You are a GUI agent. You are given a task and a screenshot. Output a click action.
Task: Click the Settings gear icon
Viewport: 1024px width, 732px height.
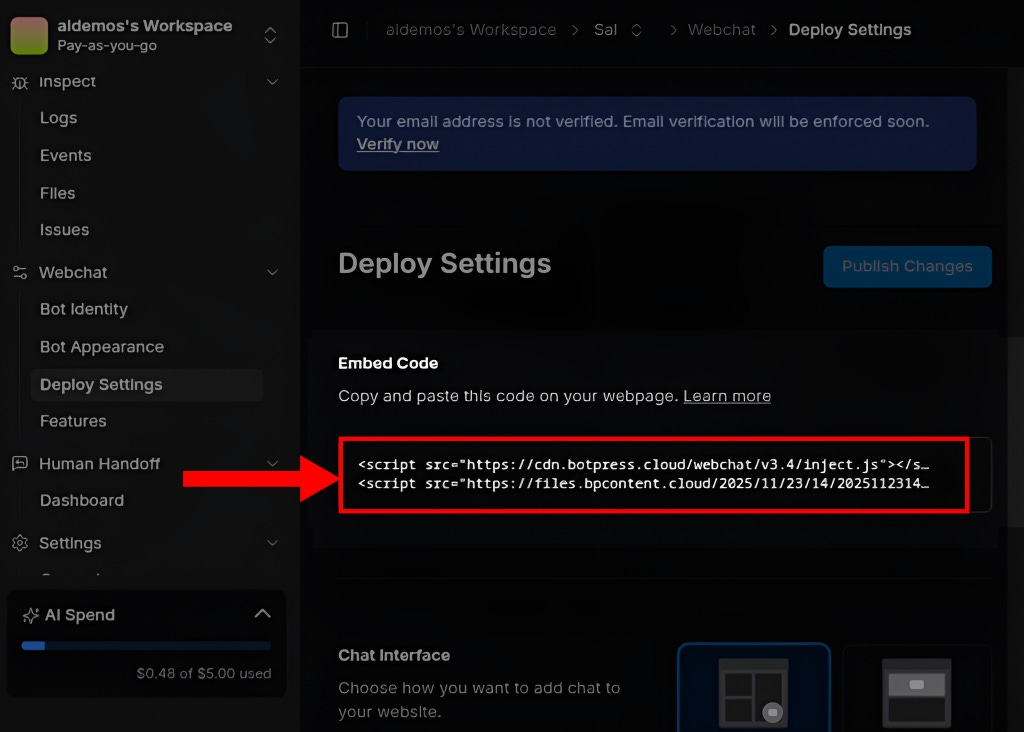tap(20, 543)
